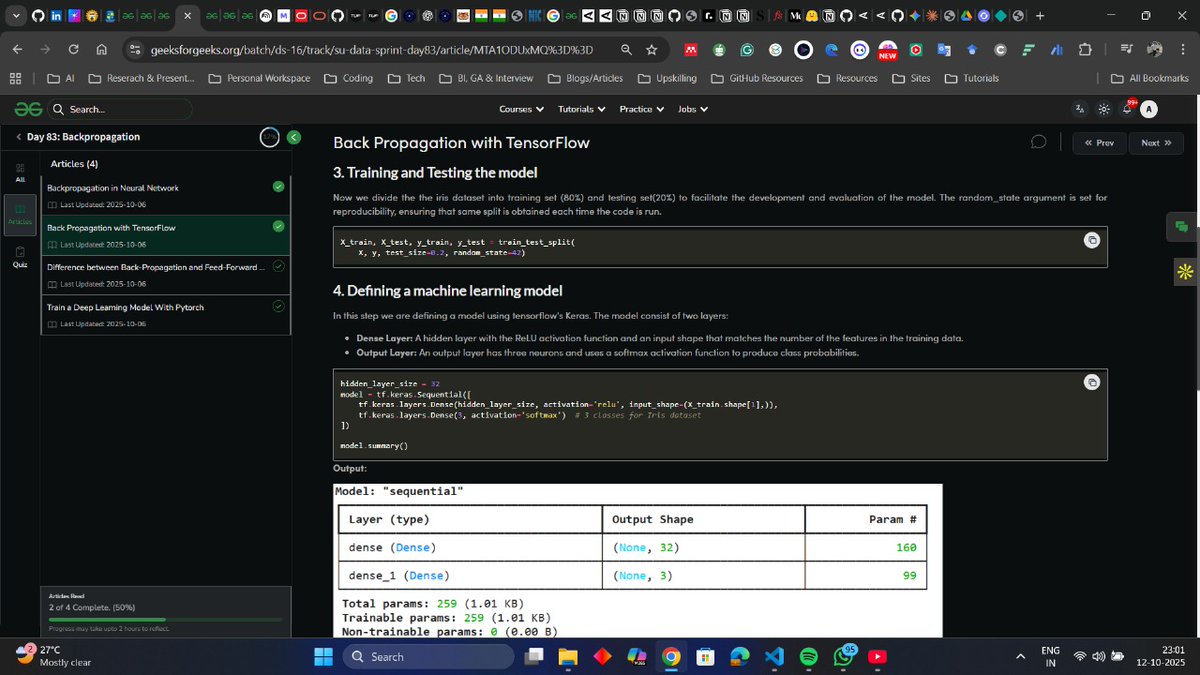
Task: Open the Grammarly extension icon
Action: (747, 49)
